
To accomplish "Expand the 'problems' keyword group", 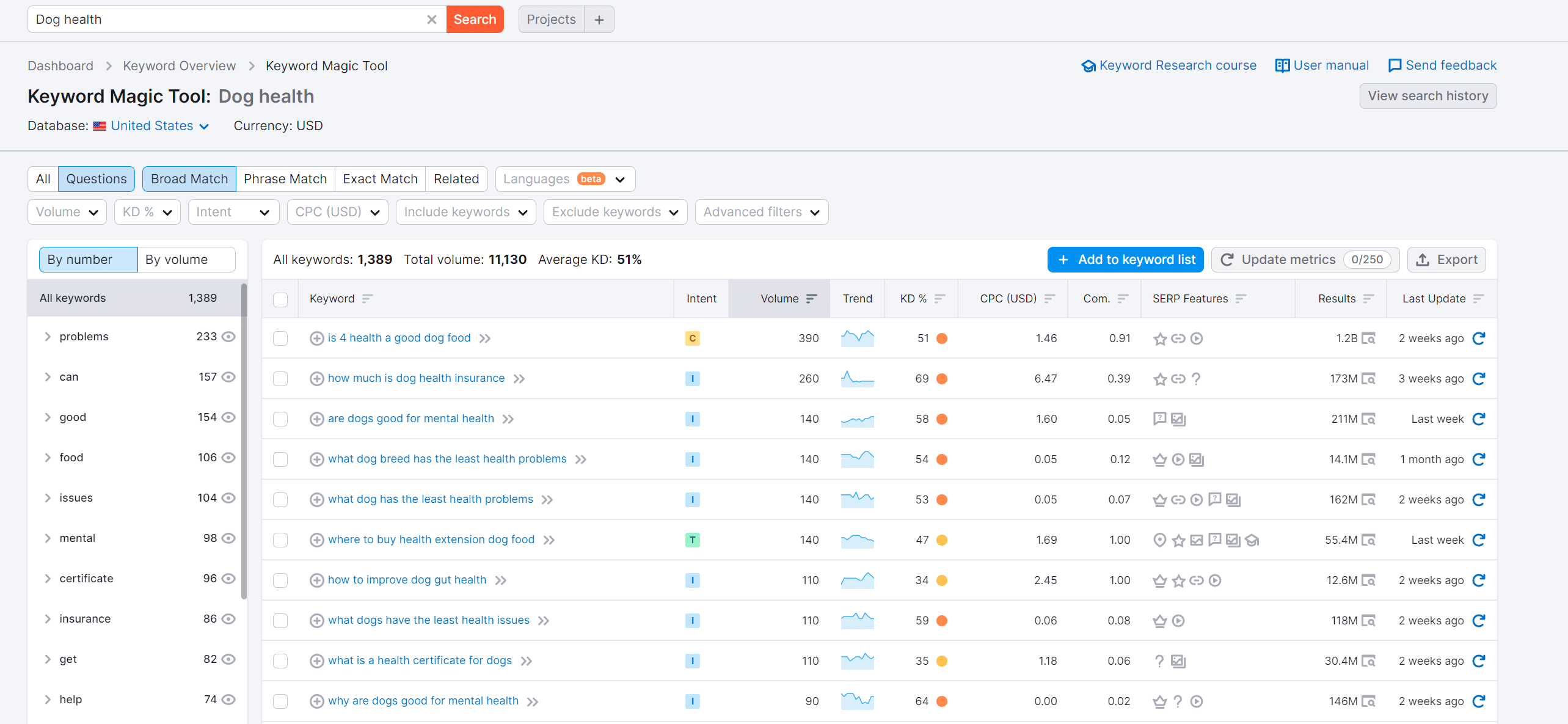I will [x=48, y=337].
